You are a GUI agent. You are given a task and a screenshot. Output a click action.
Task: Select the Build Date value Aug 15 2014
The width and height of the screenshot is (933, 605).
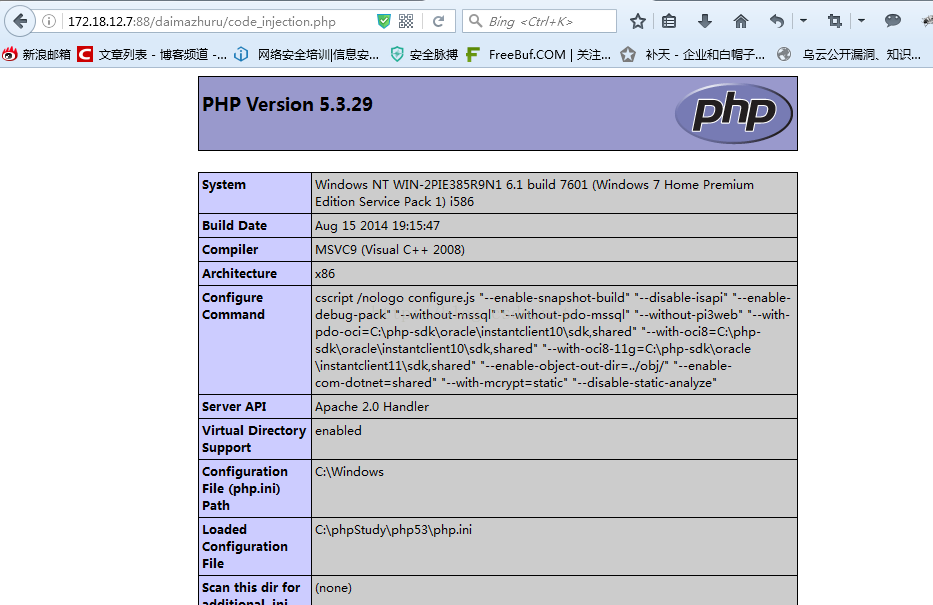pos(377,225)
